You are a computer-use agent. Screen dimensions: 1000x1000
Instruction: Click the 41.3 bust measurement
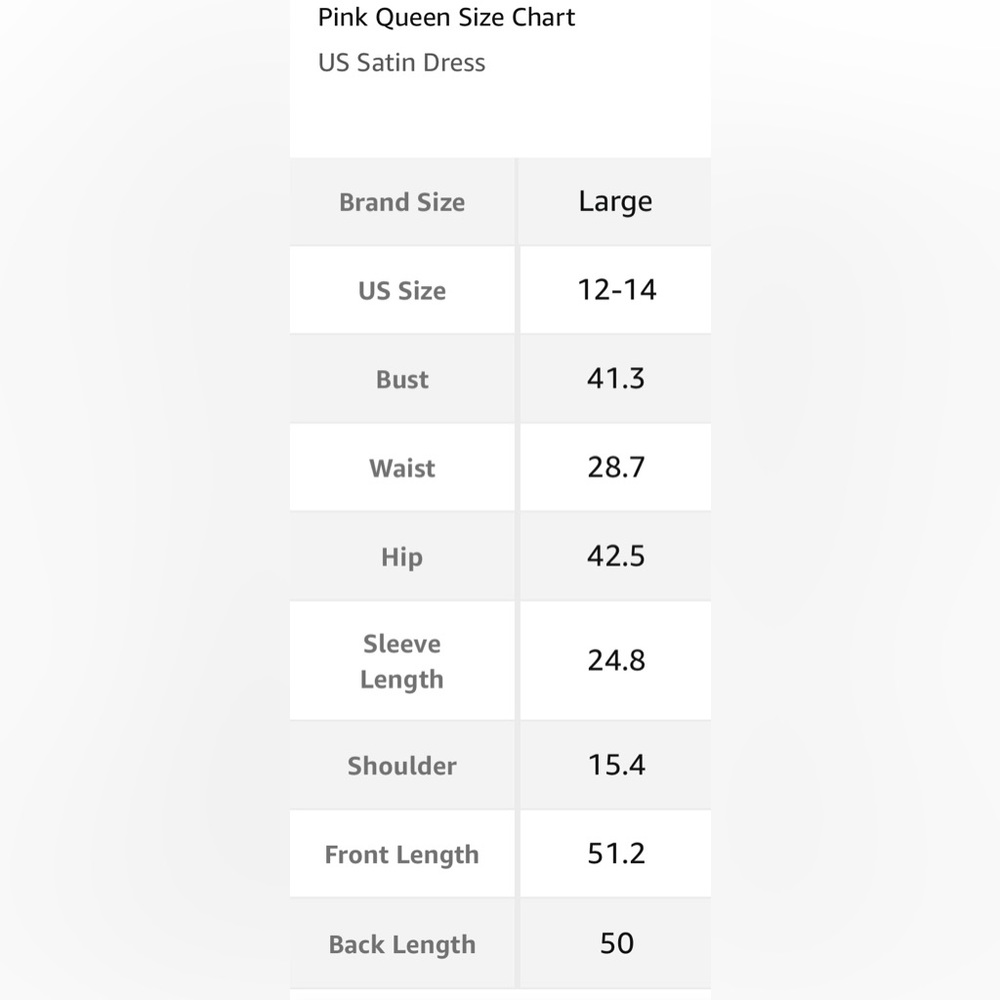(616, 378)
